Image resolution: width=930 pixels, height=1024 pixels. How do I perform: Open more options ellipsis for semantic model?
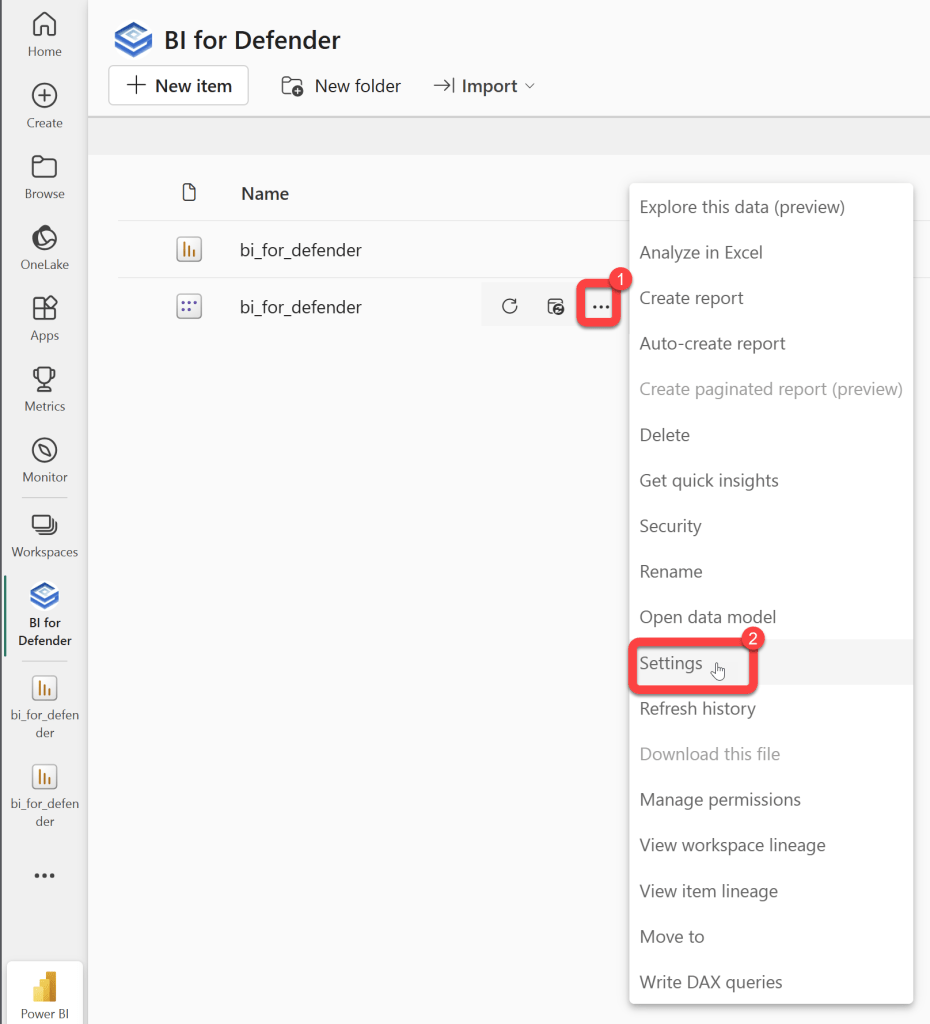600,306
